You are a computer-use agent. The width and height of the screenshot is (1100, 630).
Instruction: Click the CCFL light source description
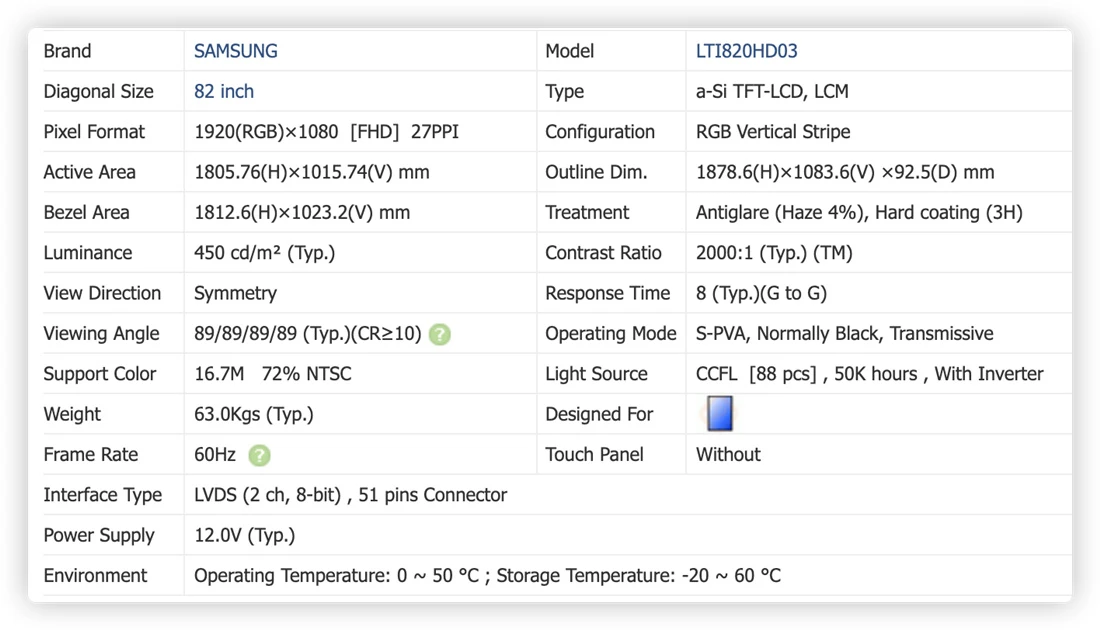(869, 374)
